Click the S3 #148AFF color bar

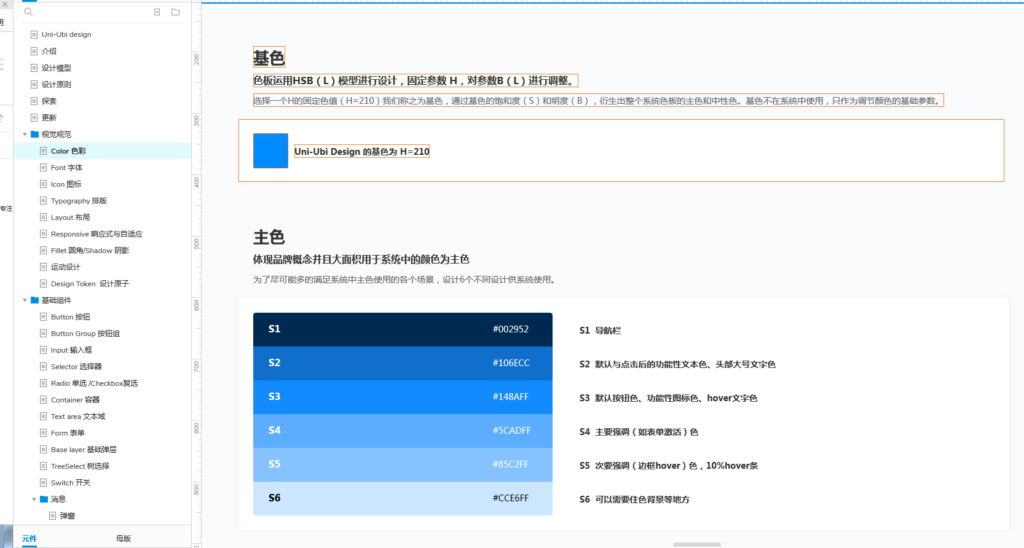pyautogui.click(x=403, y=397)
